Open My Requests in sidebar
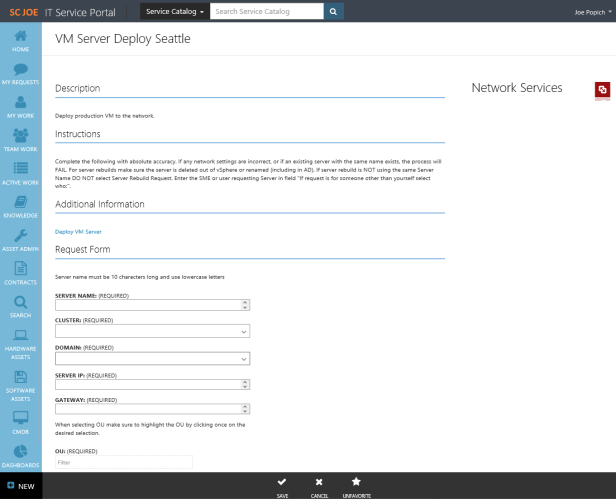The image size is (616, 499). pos(20,71)
